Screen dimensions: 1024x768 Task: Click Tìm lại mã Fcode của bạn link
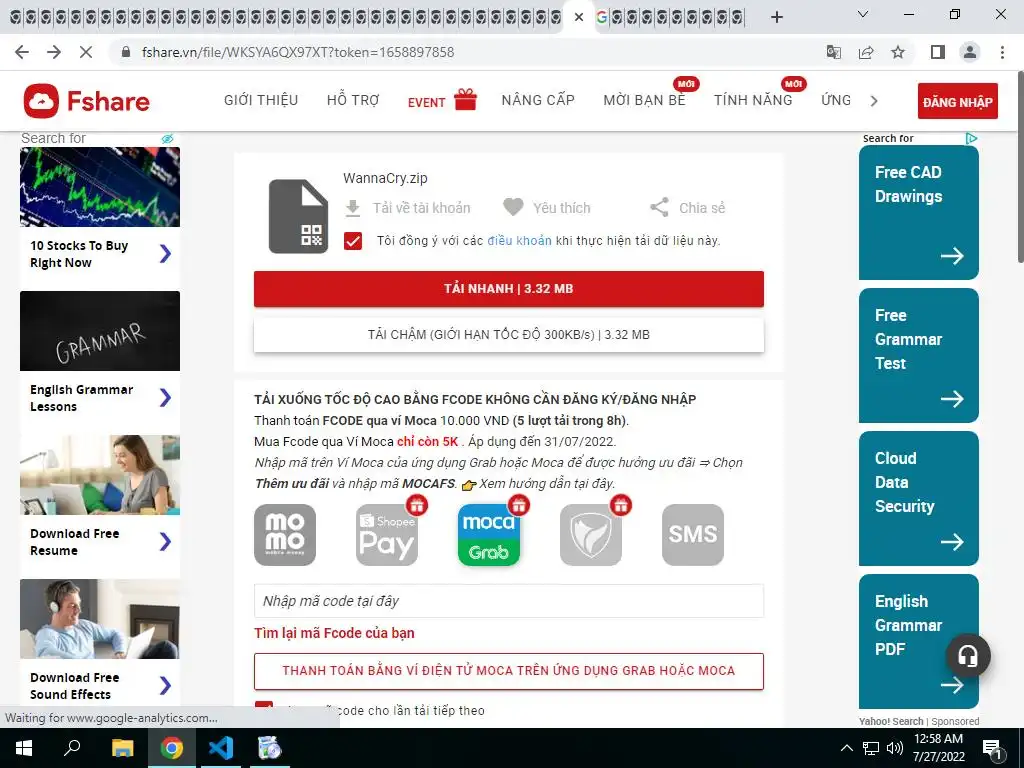click(x=334, y=633)
